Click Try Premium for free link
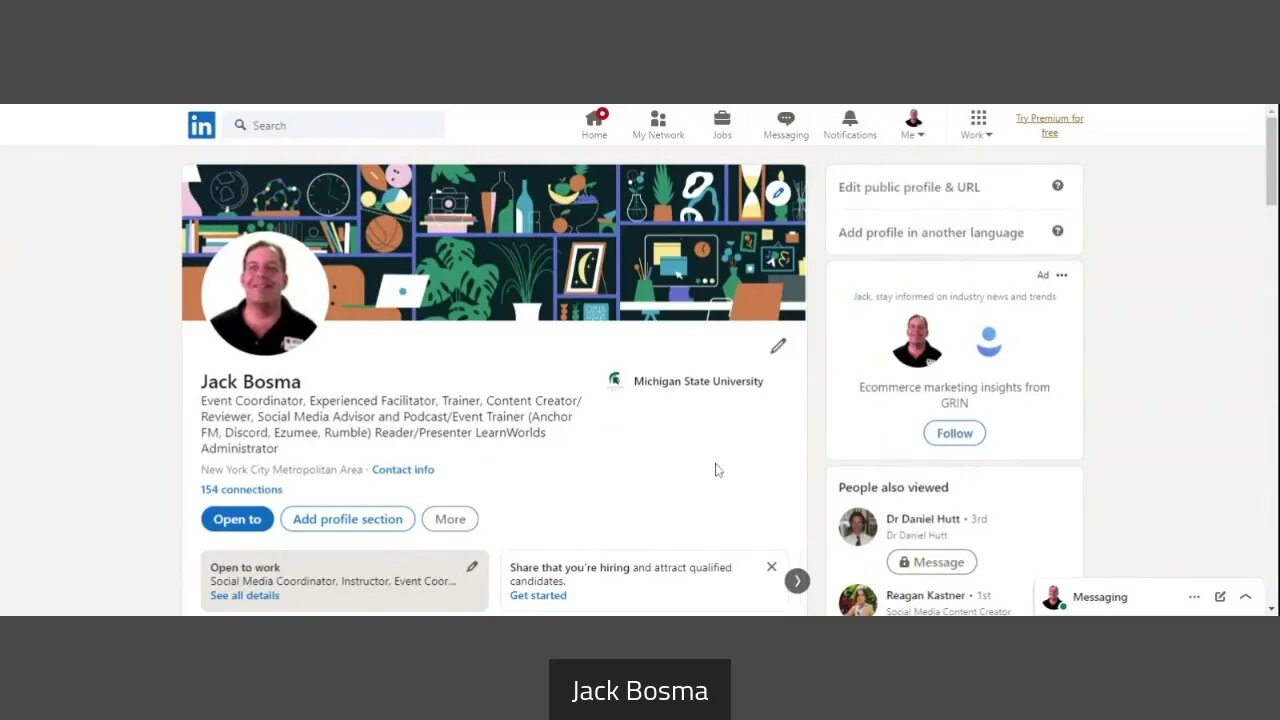The height and width of the screenshot is (720, 1280). [1050, 125]
